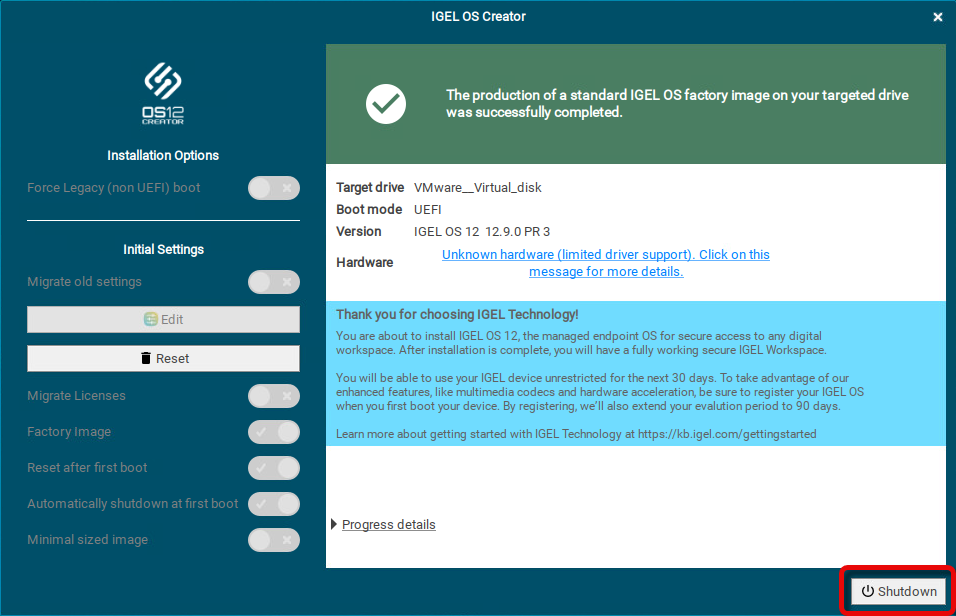
Task: Click the 'IGEL OS Creator' window title
Action: pyautogui.click(x=478, y=16)
